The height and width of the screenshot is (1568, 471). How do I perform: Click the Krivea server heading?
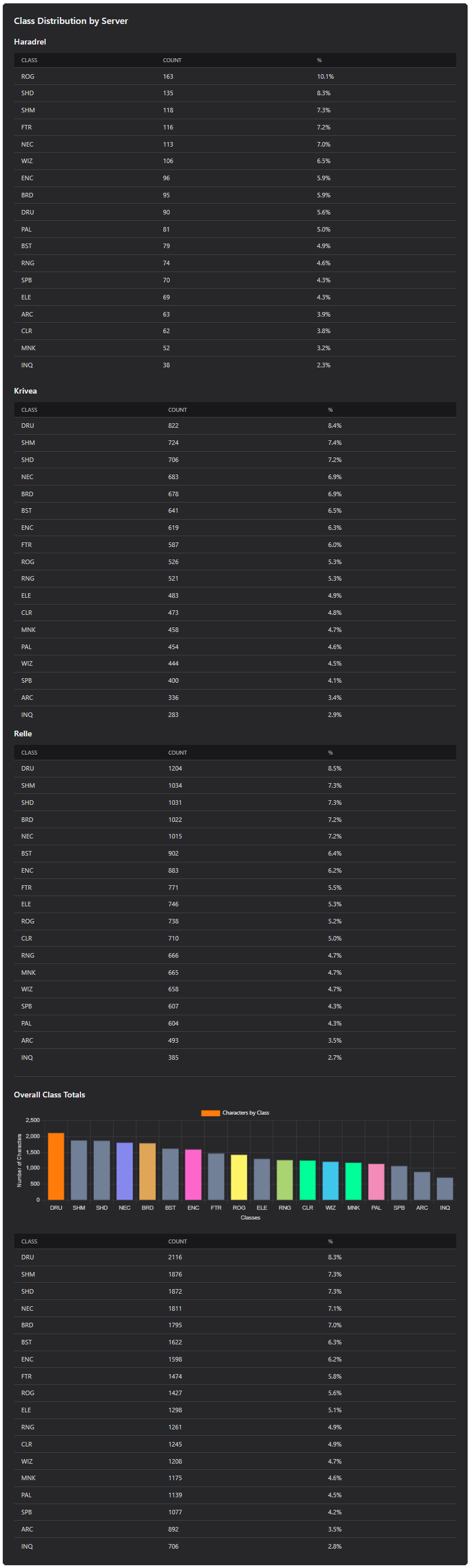(x=26, y=391)
